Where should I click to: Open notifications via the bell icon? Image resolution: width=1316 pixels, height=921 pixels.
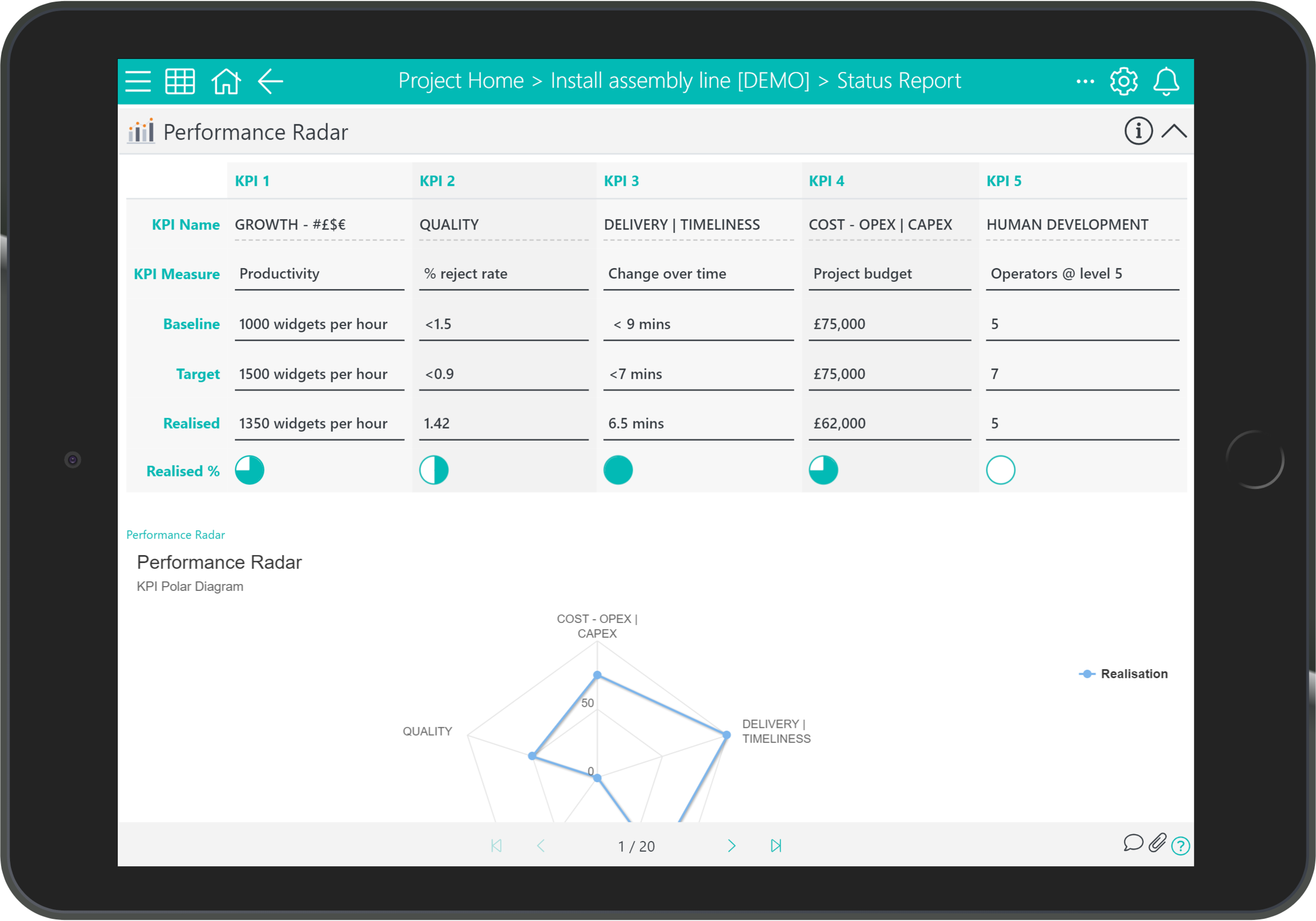[1167, 81]
